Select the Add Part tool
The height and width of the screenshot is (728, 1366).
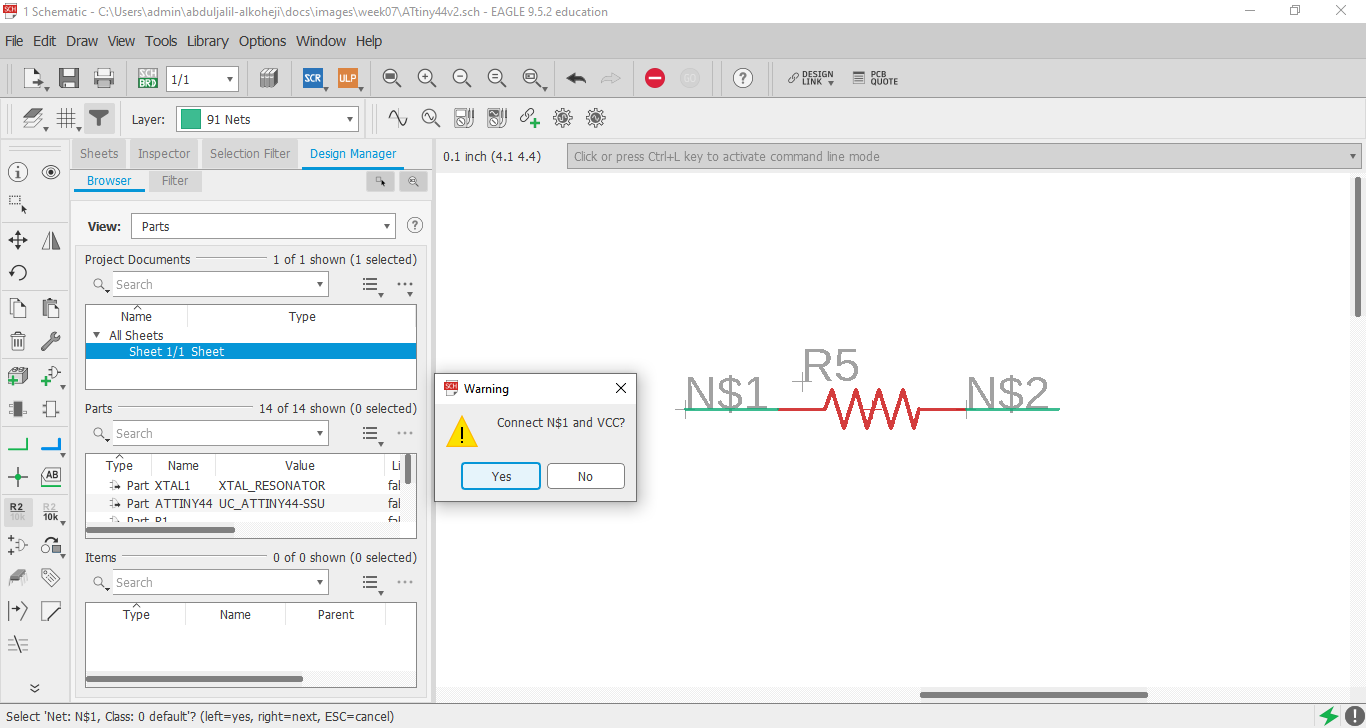pos(17,376)
